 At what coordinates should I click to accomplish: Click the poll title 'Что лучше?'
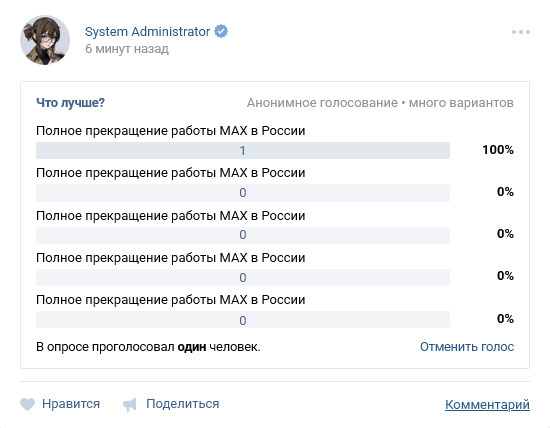pos(71,103)
